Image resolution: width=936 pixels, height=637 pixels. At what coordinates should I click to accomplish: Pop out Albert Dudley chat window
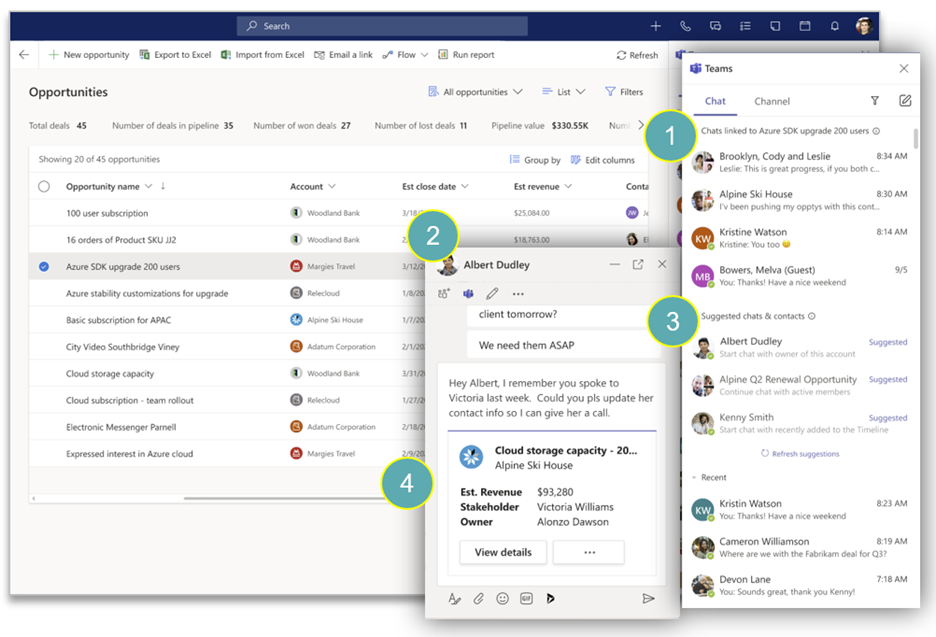point(638,264)
